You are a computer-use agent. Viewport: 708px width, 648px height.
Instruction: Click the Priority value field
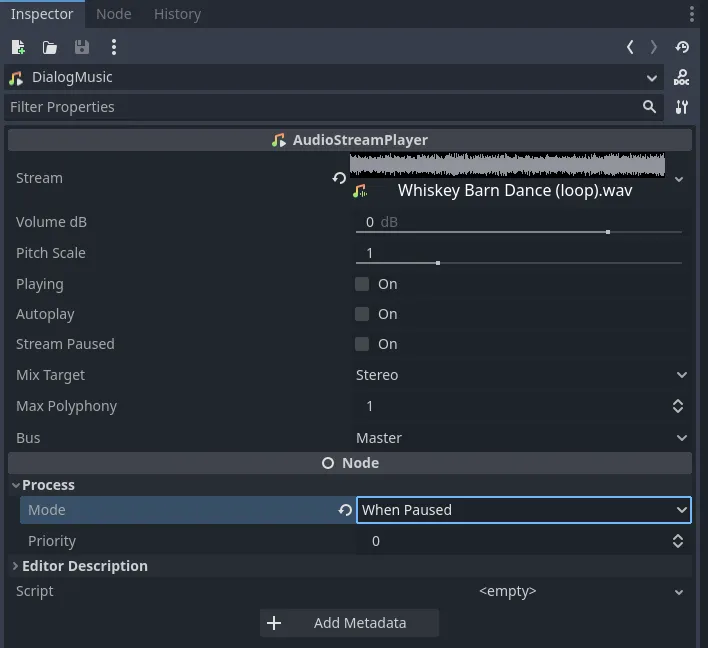point(512,541)
